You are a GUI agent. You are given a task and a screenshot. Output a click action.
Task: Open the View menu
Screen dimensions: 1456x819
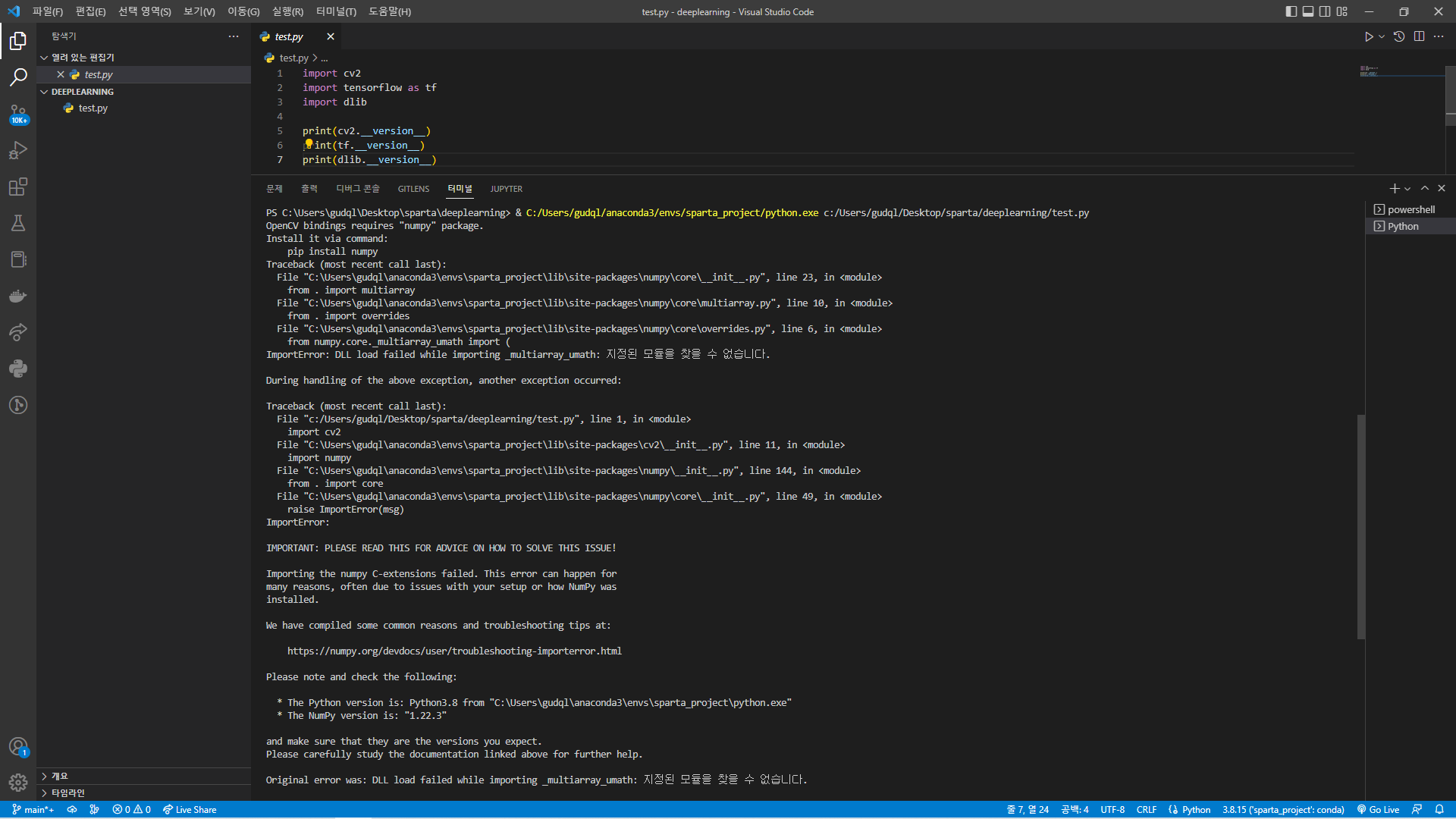click(199, 11)
